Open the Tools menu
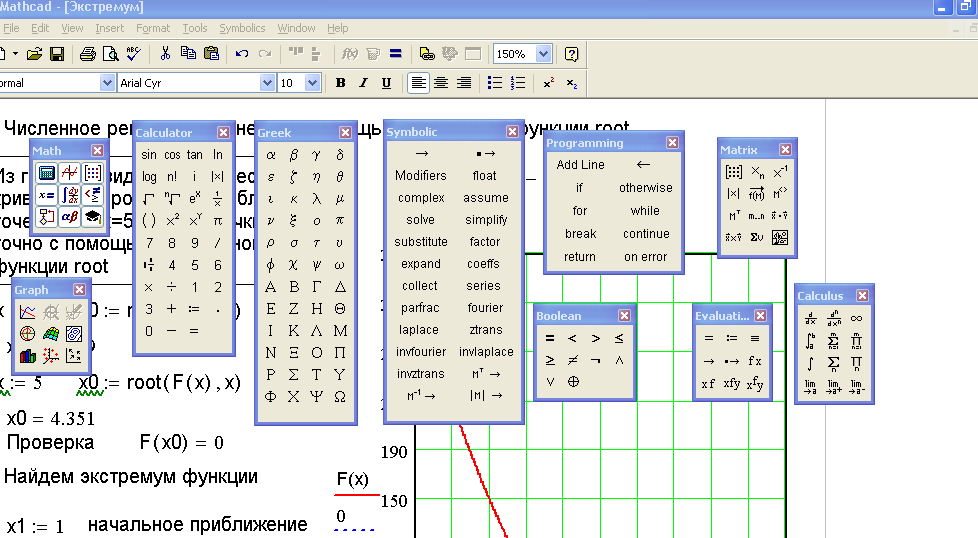 (195, 28)
